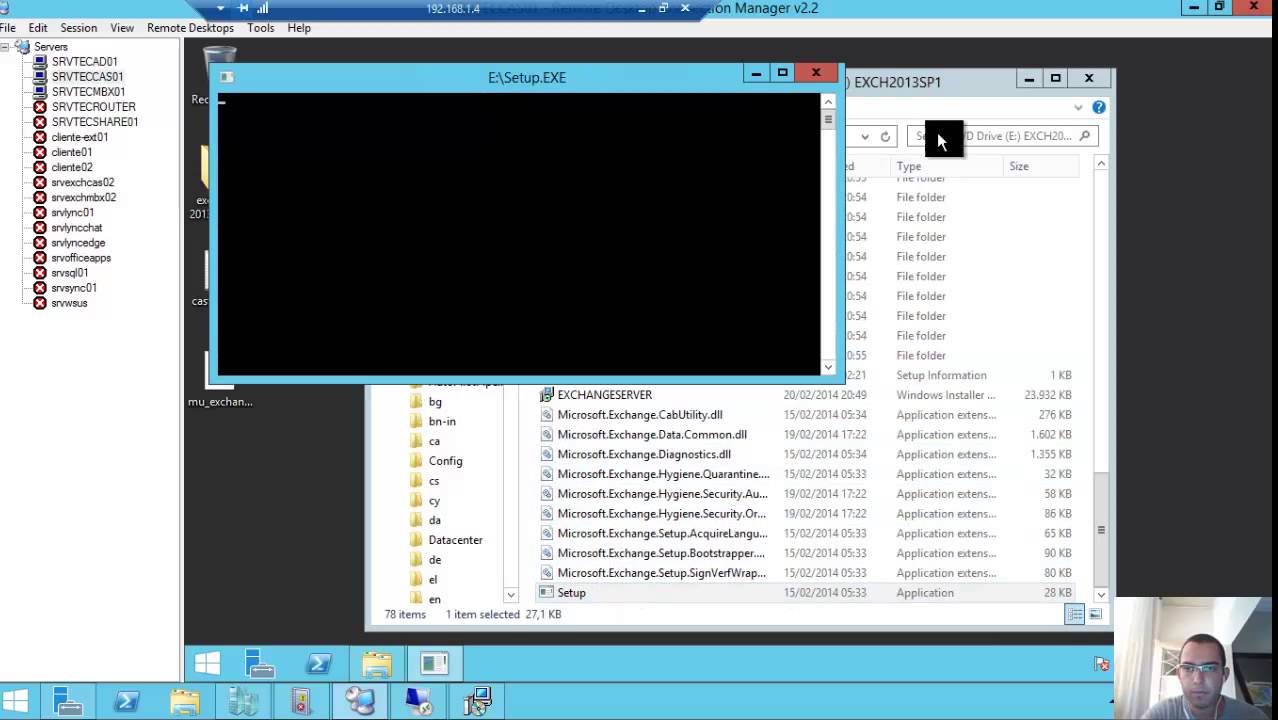
Task: Select the Setup.EXE console button on remote taskbar
Action: 434,664
